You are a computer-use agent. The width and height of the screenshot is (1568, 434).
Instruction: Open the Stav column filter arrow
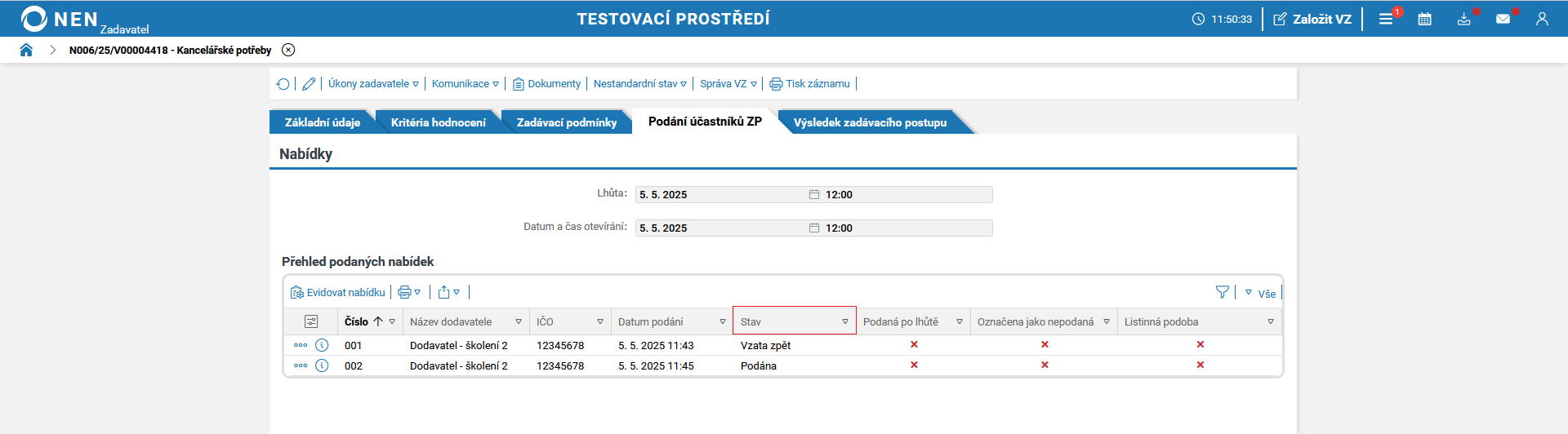845,321
